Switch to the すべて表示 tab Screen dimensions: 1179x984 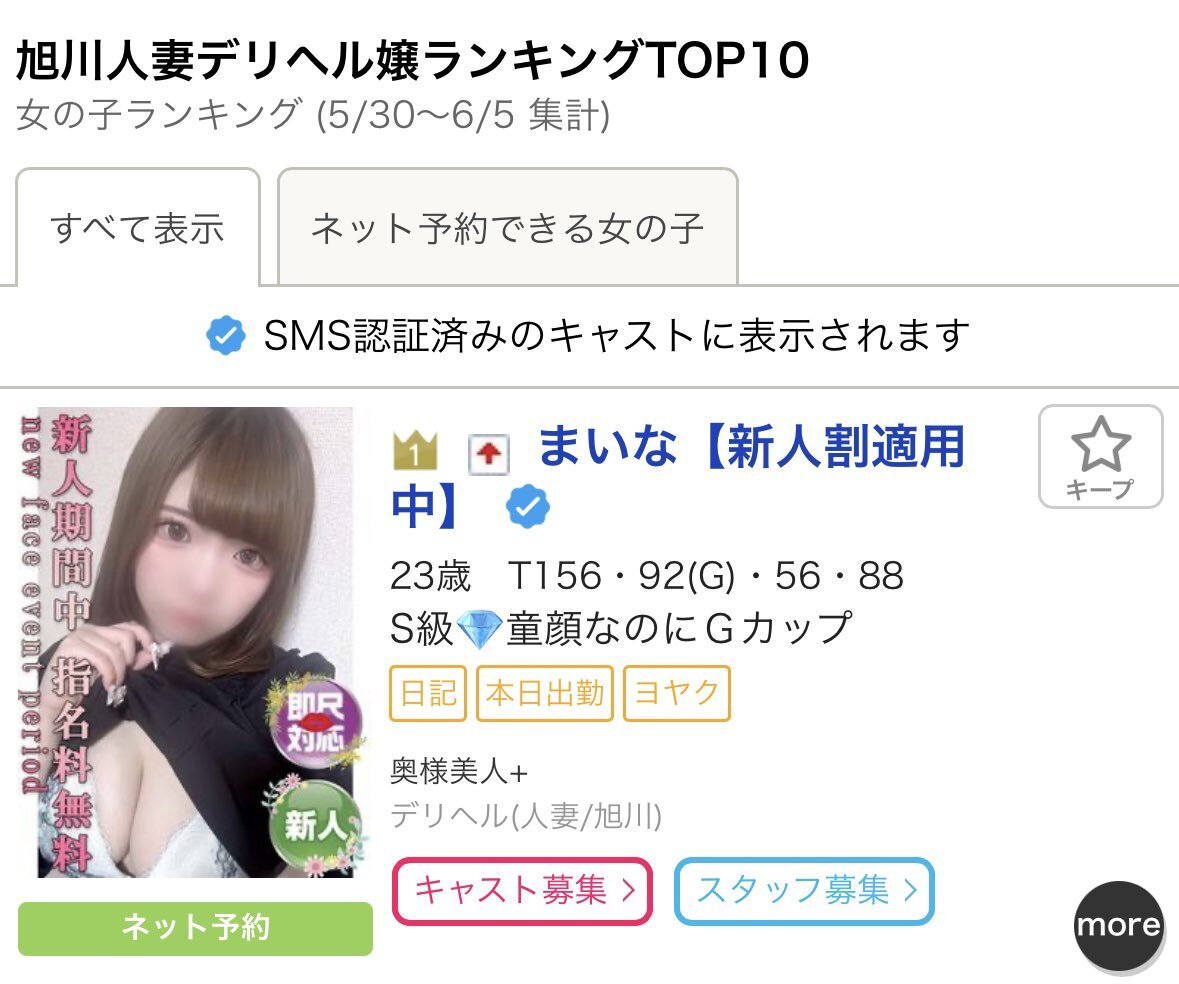pyautogui.click(x=138, y=227)
